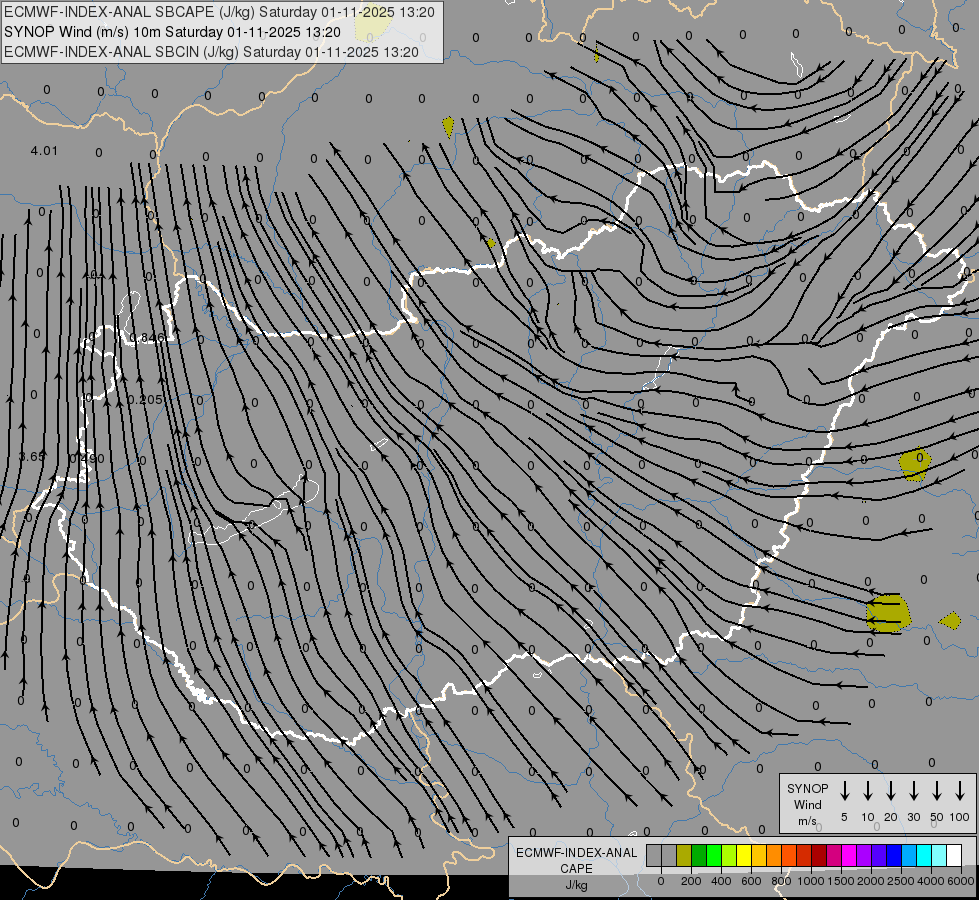Click the olive CAPE patch with dotted outline
Screen dimensions: 979x900
pyautogui.click(x=915, y=465)
